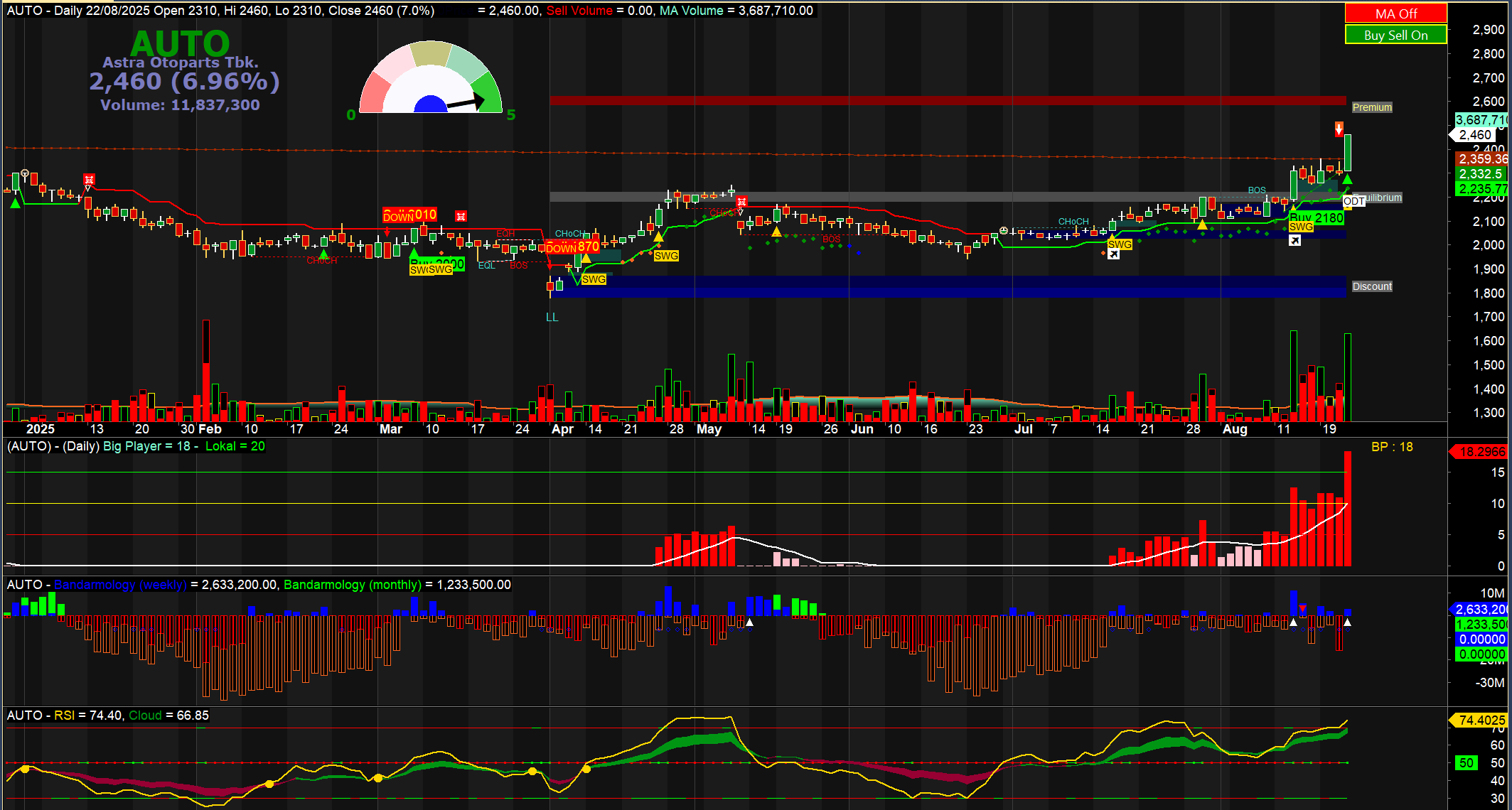This screenshot has width=1512, height=810.
Task: Click the Buy 2180 signal label
Action: pos(1317,218)
